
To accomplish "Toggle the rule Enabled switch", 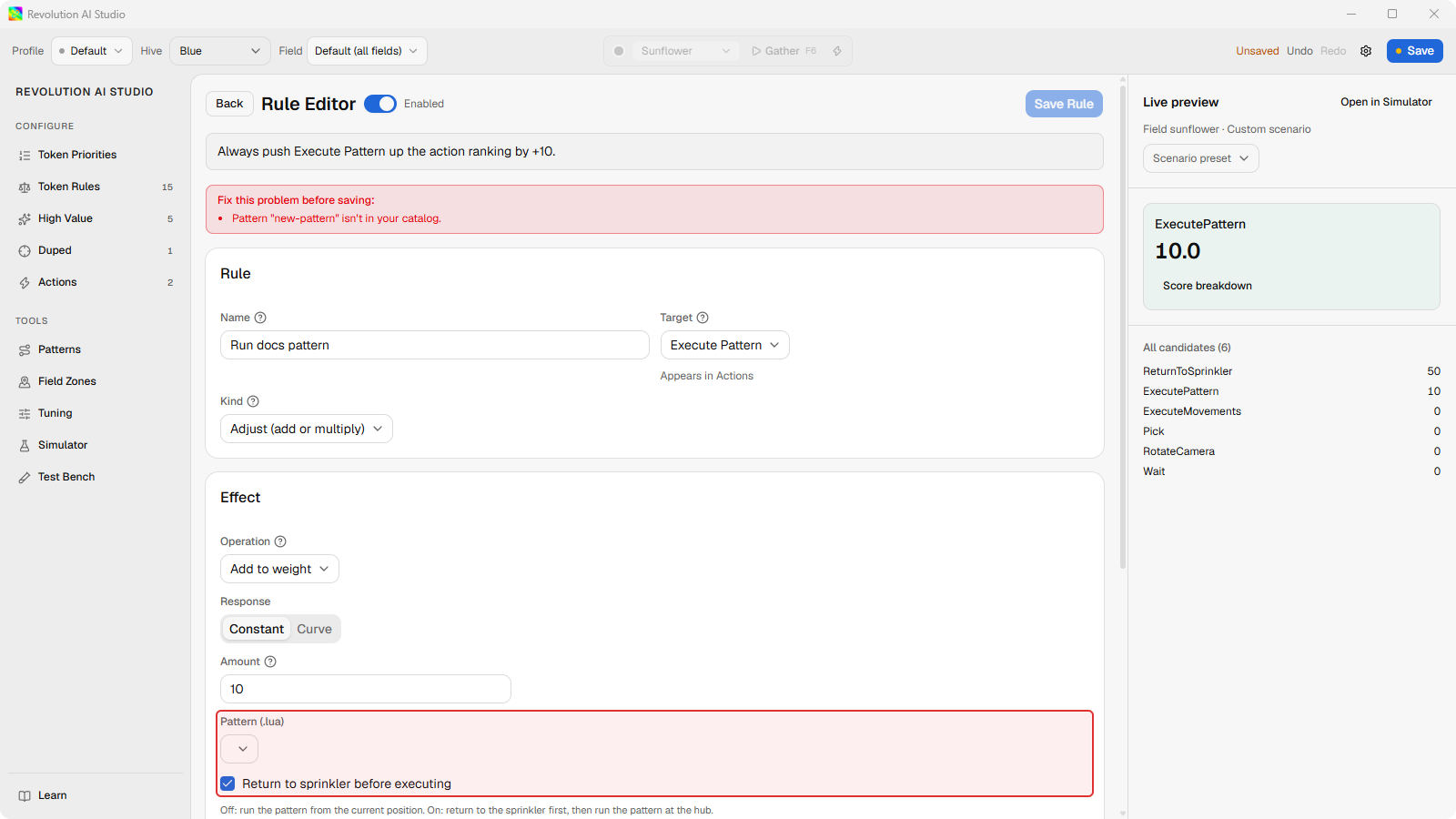I will tap(380, 104).
